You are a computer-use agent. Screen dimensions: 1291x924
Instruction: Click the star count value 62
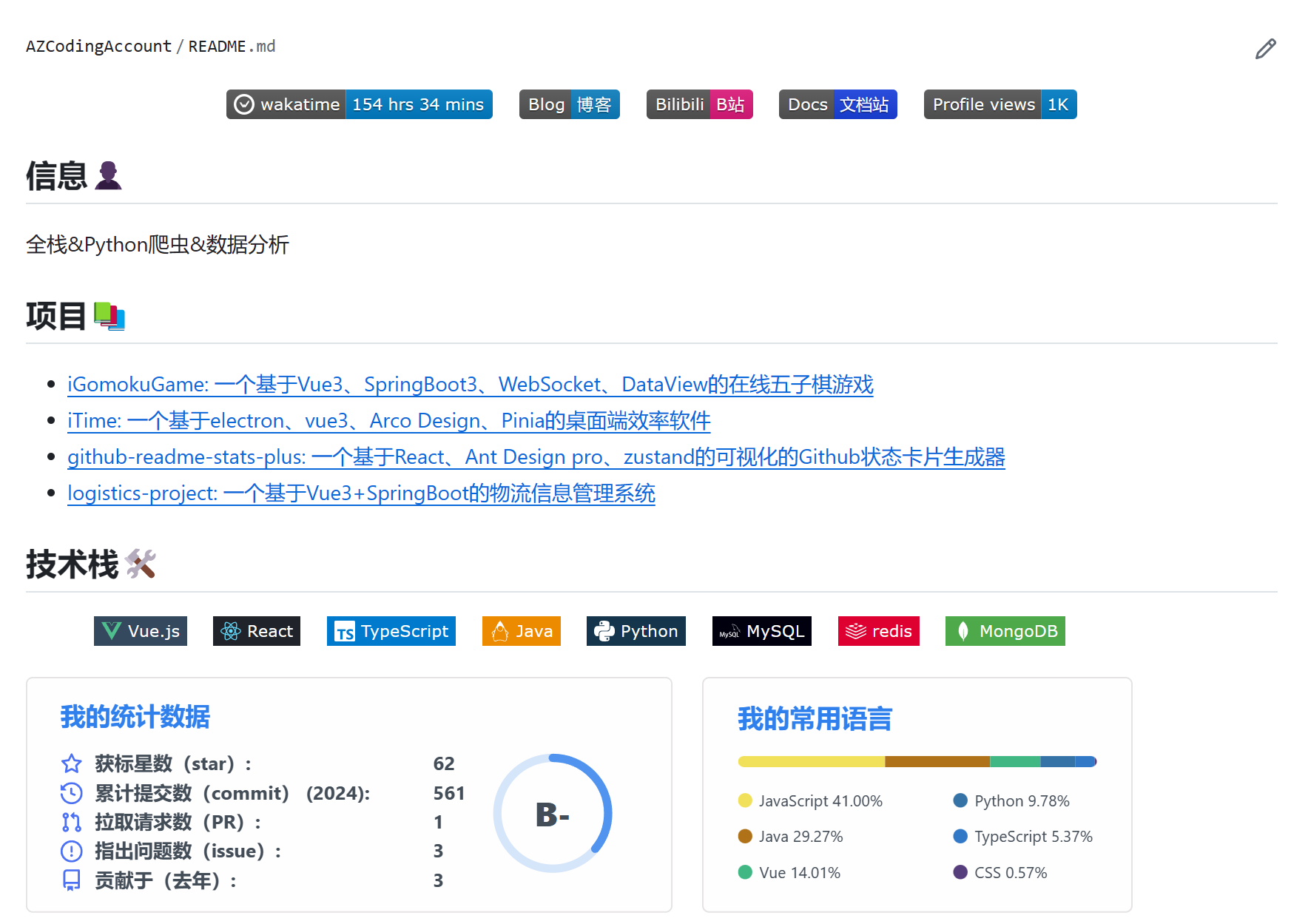[444, 763]
